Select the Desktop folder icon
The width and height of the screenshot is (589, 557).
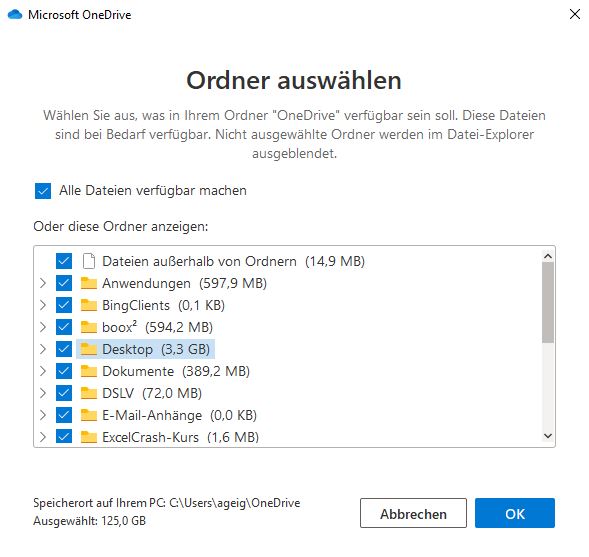[89, 349]
